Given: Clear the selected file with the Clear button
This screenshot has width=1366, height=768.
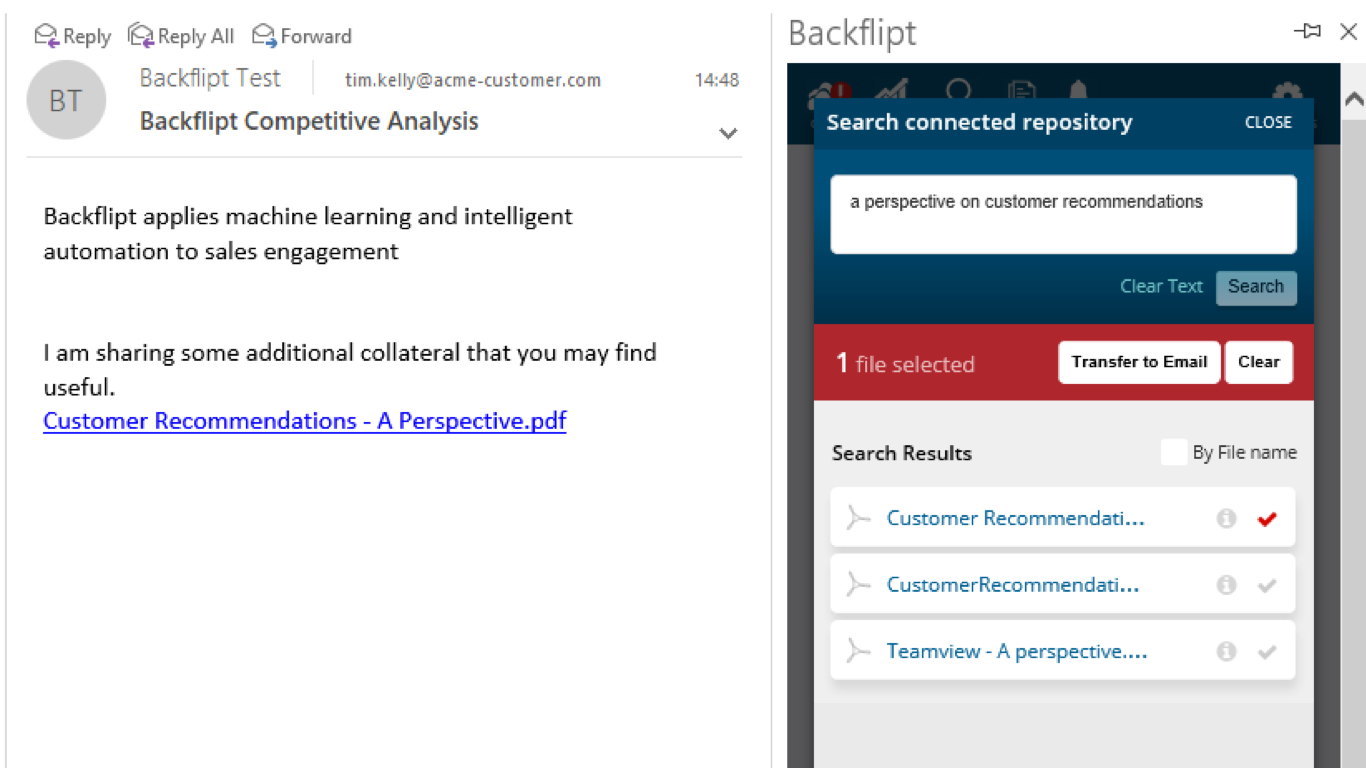Looking at the screenshot, I should (1258, 362).
